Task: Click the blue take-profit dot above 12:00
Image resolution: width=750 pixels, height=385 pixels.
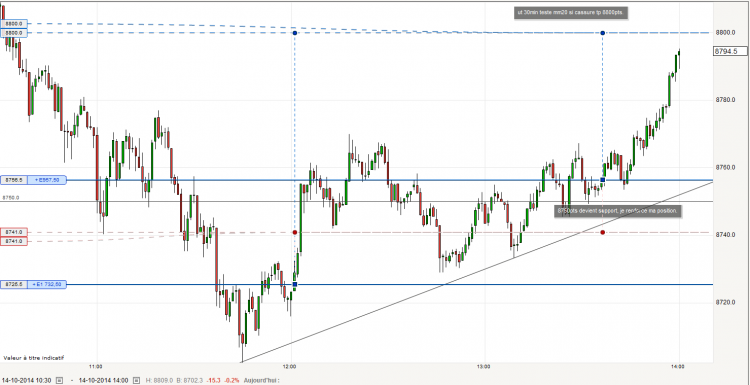Action: [x=295, y=33]
